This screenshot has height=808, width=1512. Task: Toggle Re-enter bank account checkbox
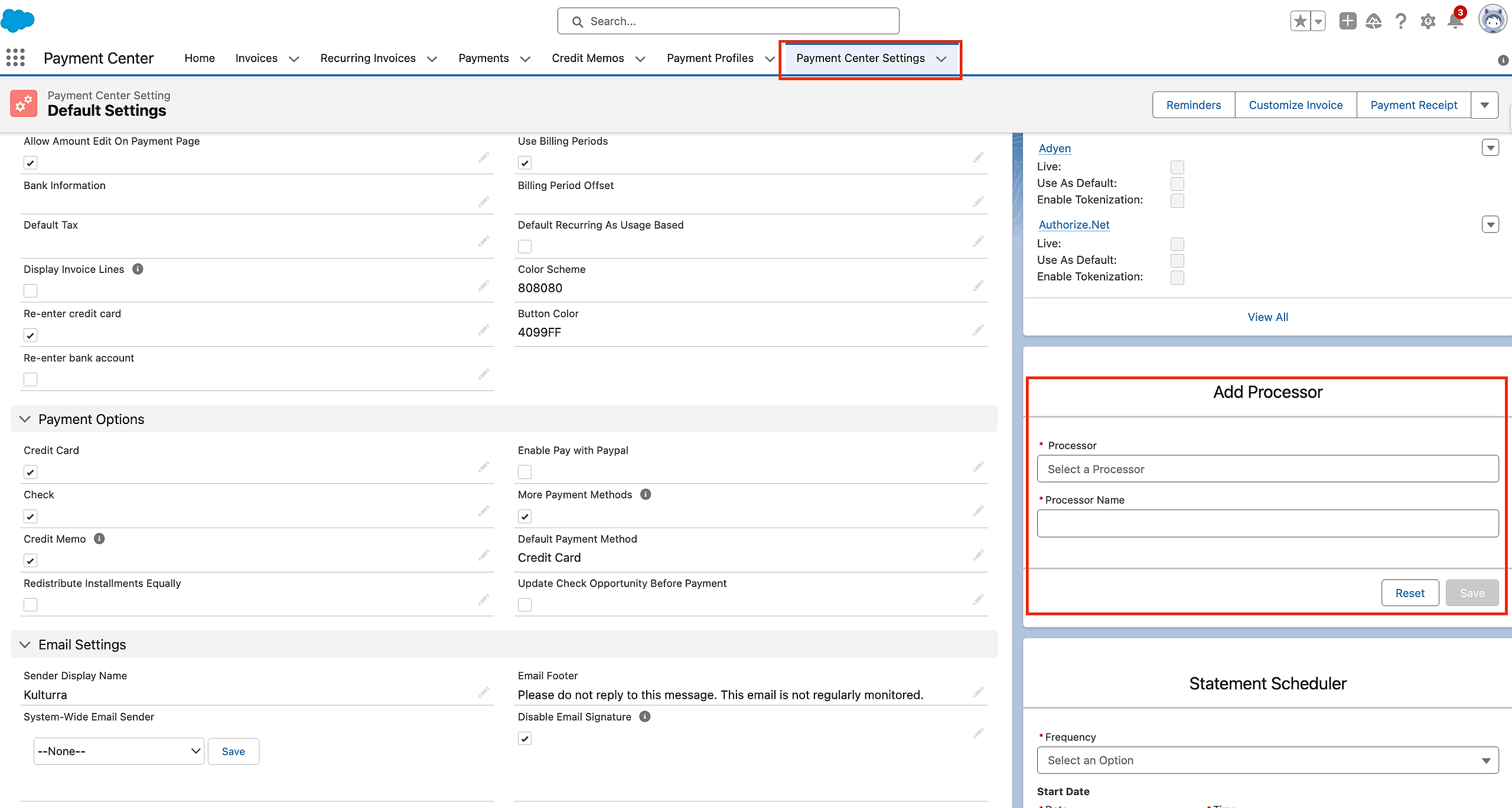(30, 379)
